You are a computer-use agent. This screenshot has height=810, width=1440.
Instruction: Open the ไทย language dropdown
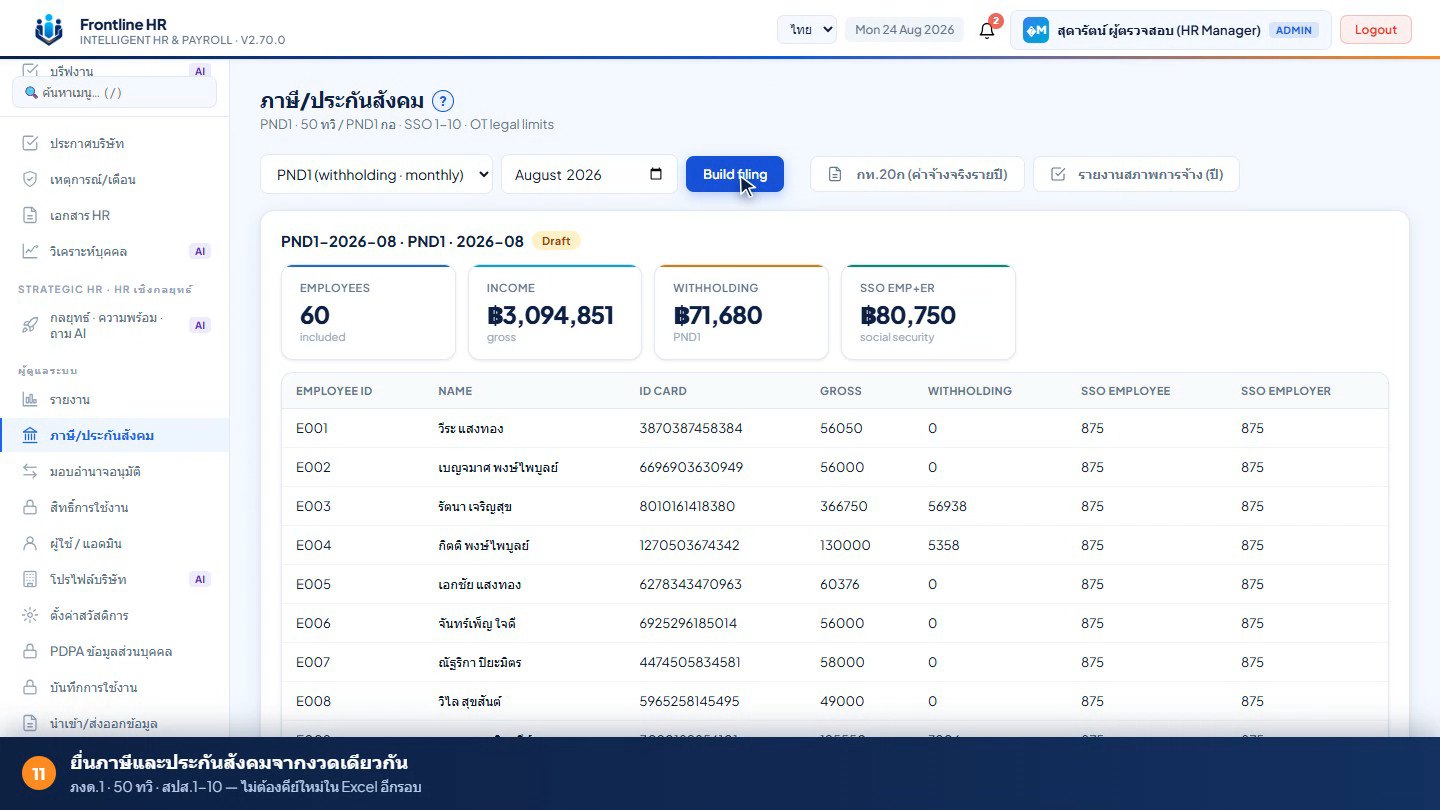click(807, 30)
